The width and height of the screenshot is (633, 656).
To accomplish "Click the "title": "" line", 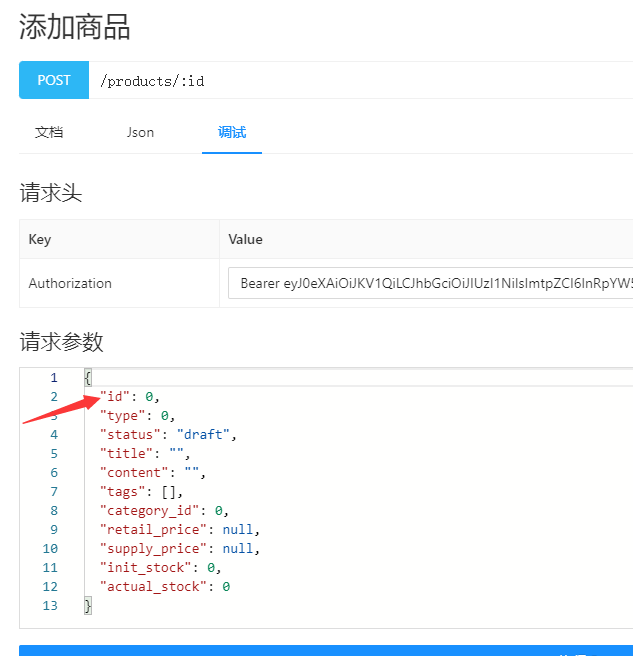I will (145, 454).
